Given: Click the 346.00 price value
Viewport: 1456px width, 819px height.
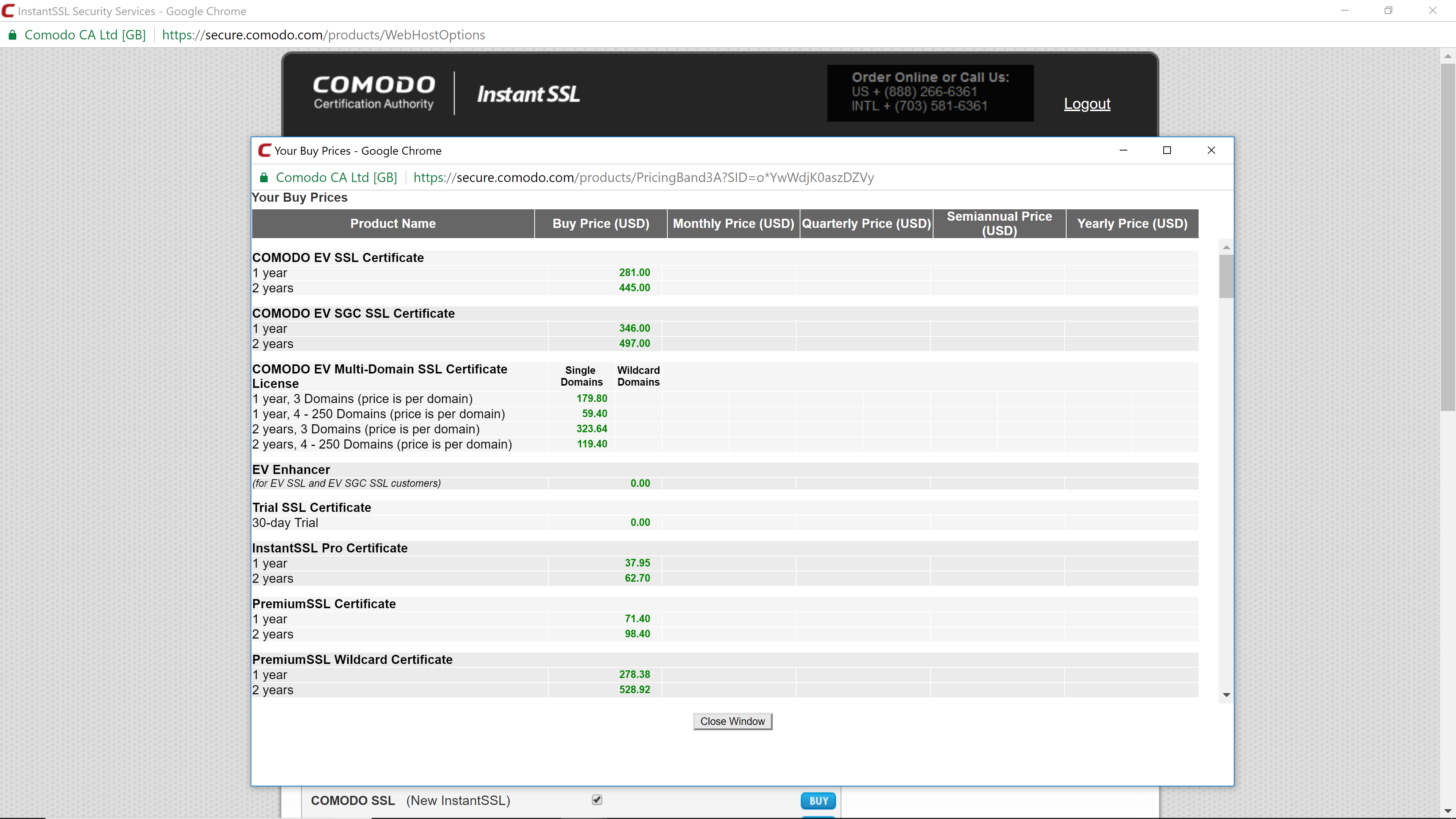Looking at the screenshot, I should 634,328.
